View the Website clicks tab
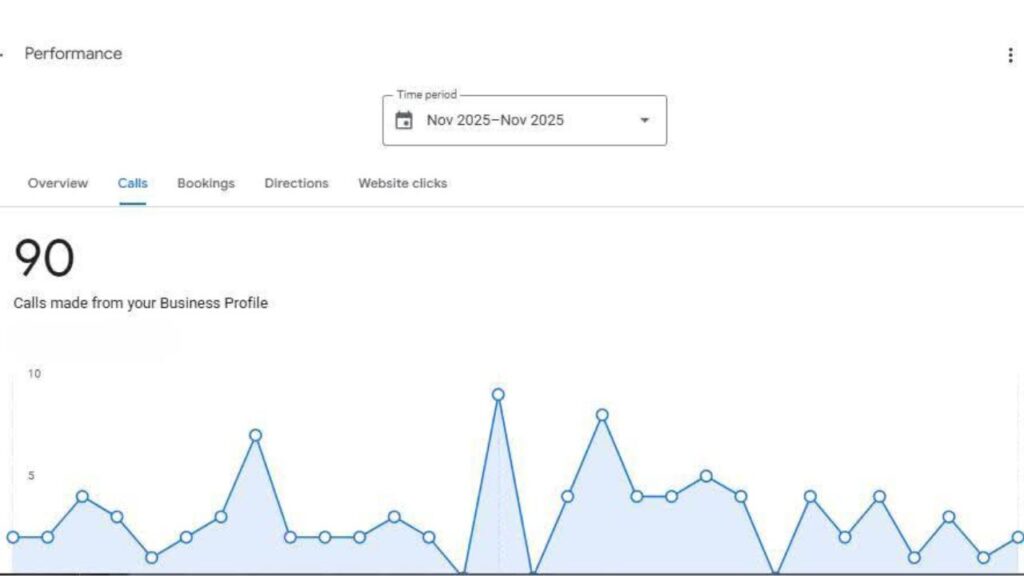 [x=403, y=183]
